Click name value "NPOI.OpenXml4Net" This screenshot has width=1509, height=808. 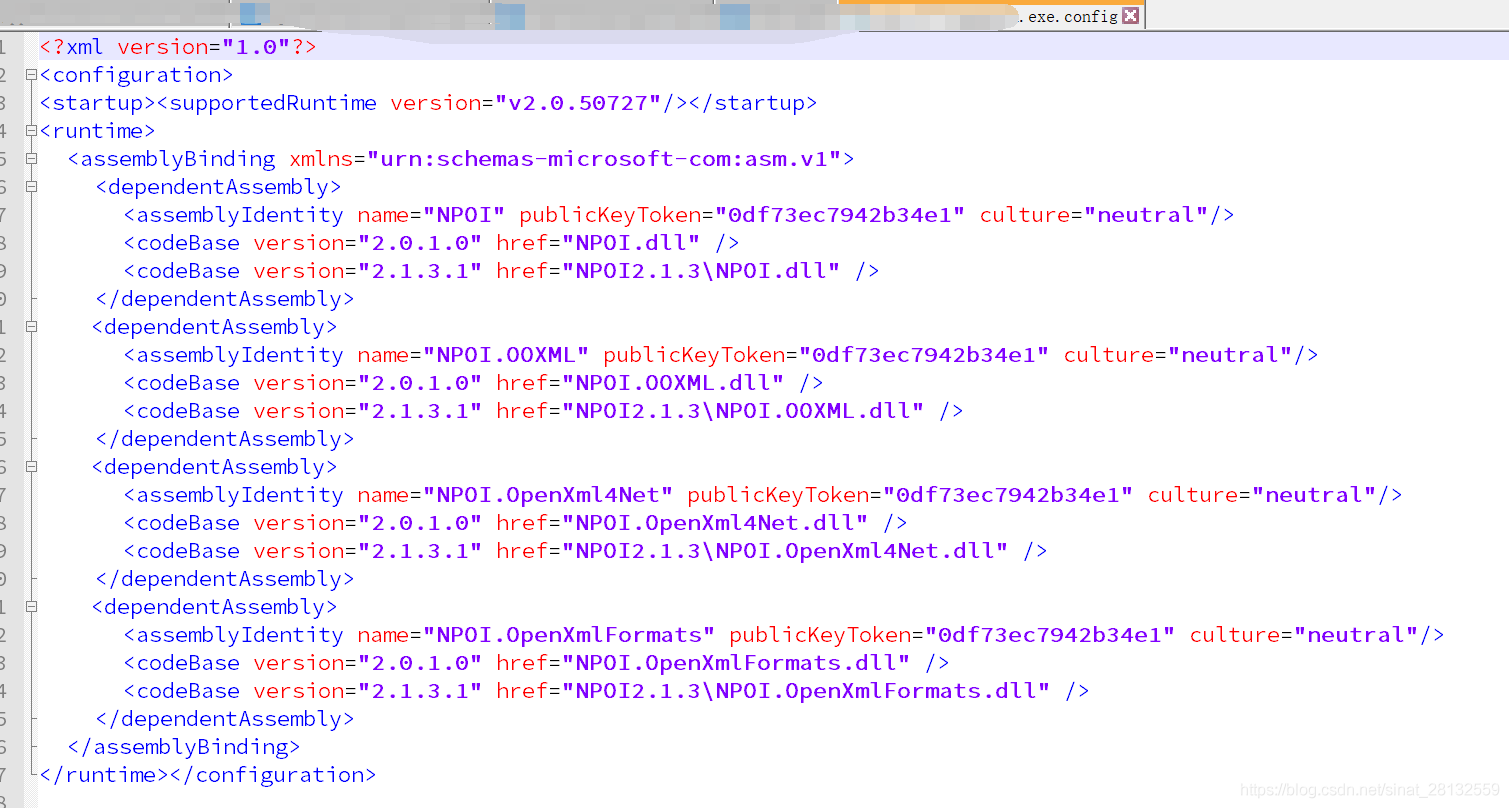pyautogui.click(x=549, y=495)
